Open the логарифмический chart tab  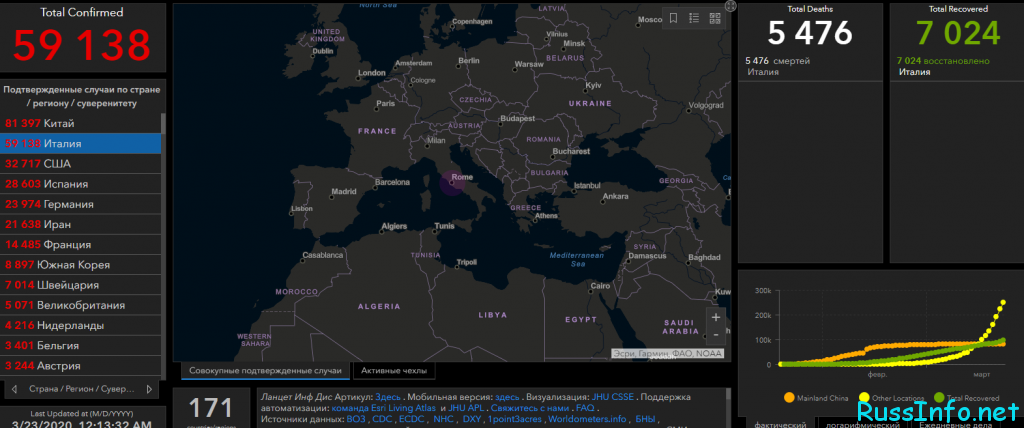coord(865,424)
